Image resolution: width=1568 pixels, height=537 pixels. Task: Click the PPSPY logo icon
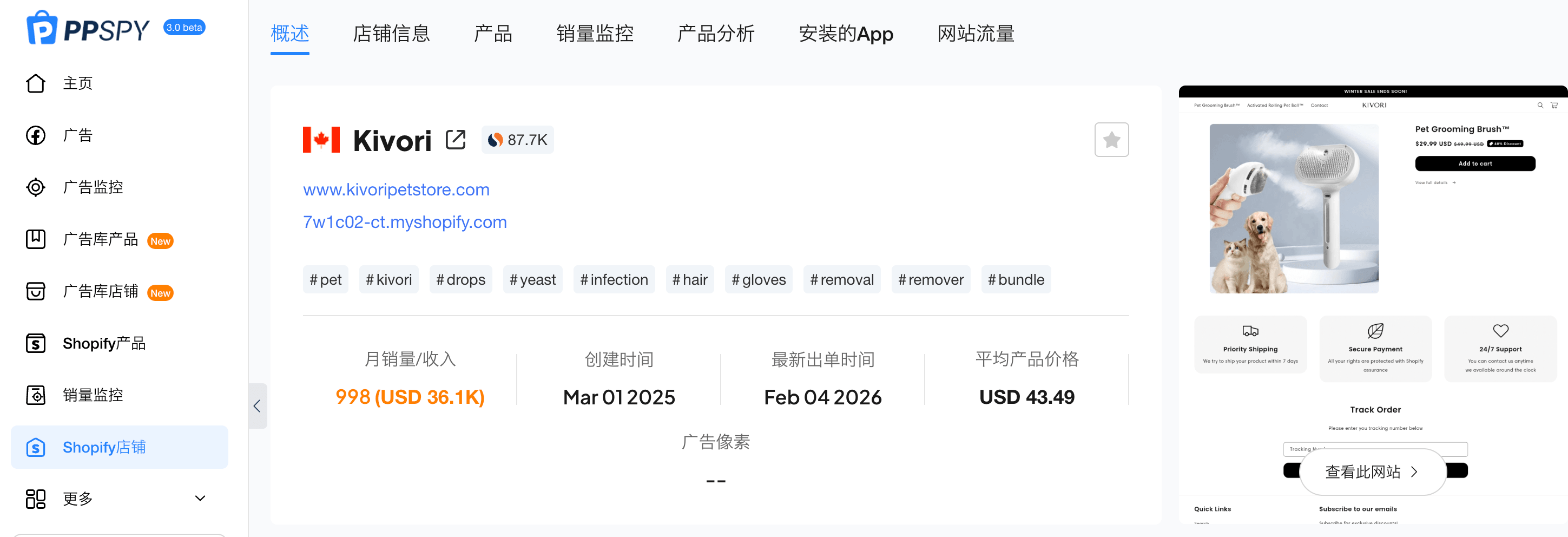pos(41,28)
